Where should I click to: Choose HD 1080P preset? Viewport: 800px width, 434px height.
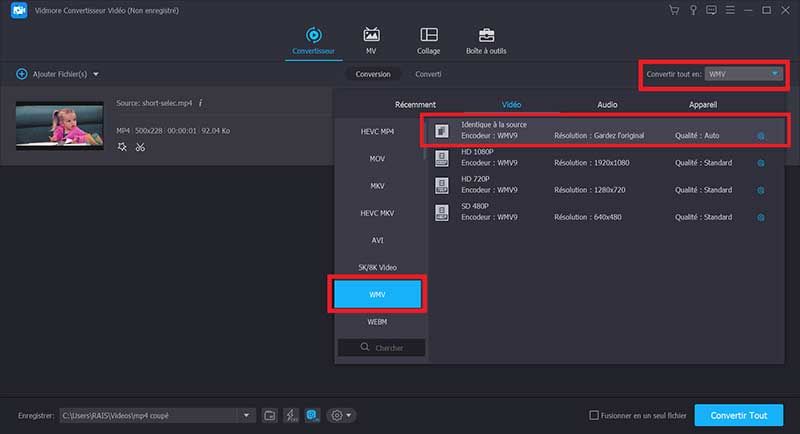(605, 158)
